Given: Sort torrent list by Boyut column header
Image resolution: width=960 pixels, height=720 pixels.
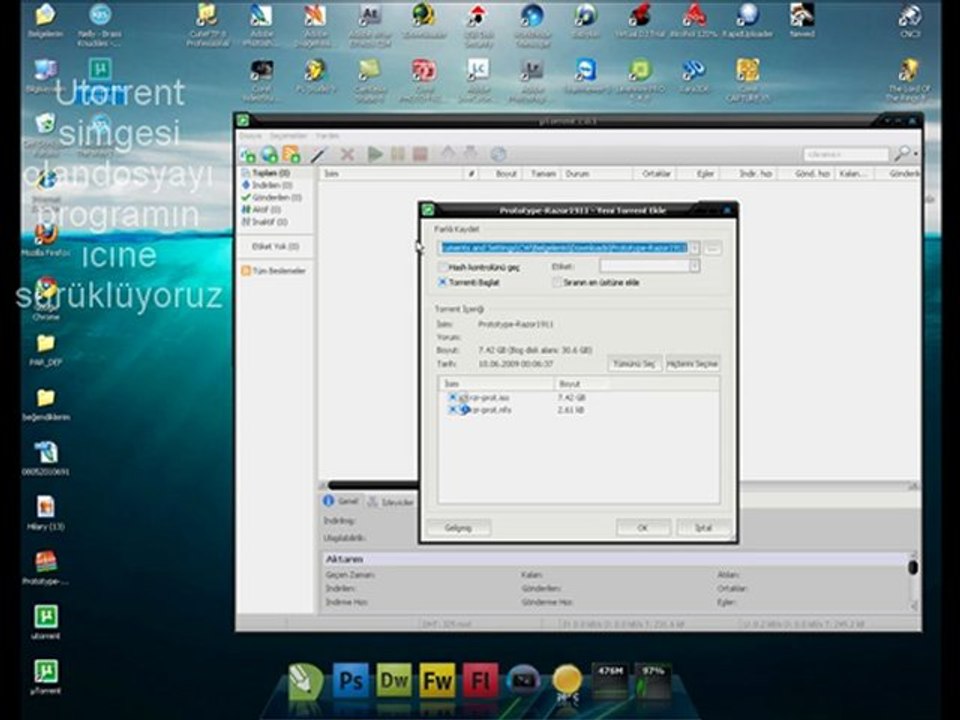Looking at the screenshot, I should 501,174.
